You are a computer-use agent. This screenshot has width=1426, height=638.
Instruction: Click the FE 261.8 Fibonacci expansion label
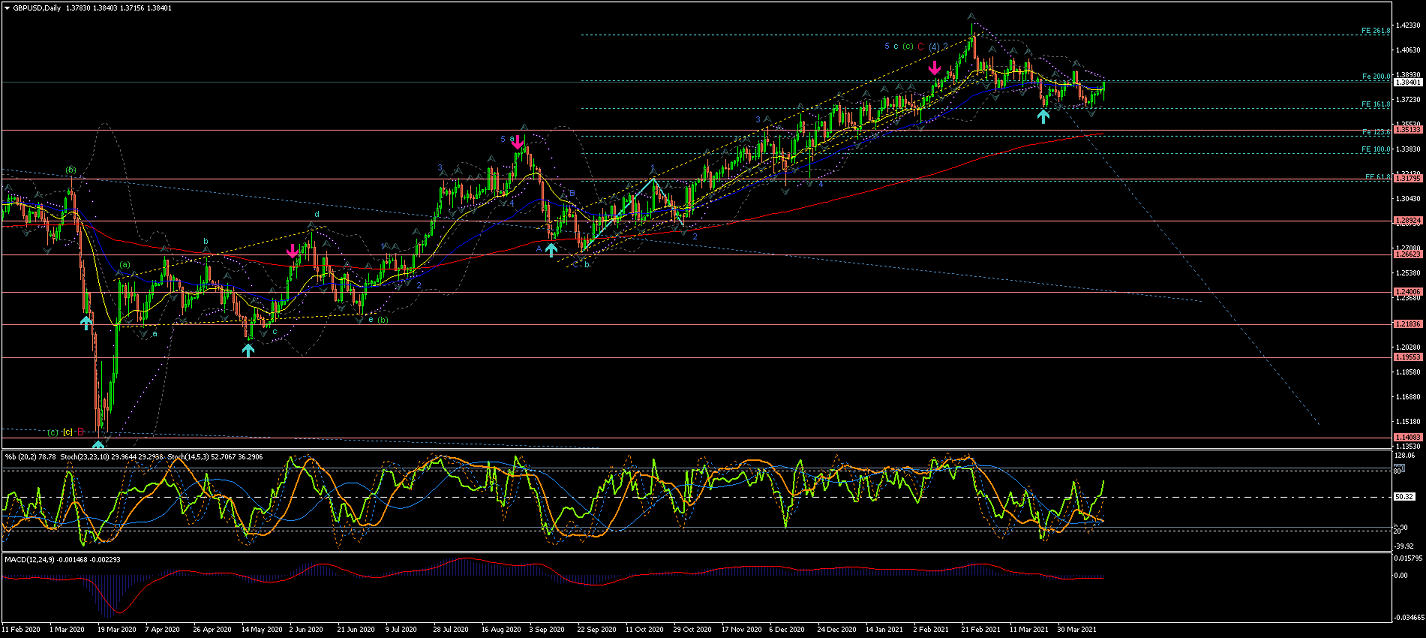[1375, 31]
